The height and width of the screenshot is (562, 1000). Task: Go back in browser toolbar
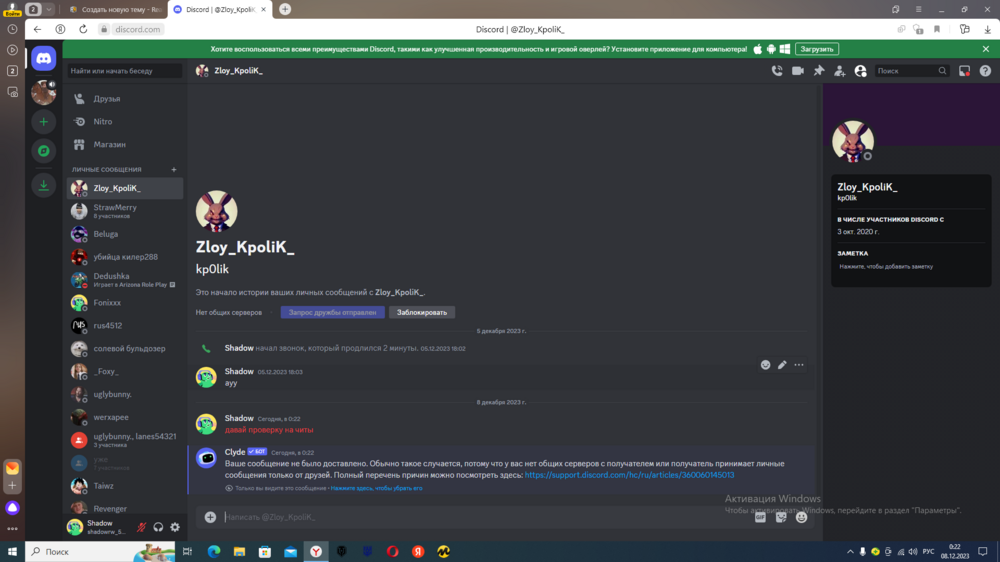pyautogui.click(x=38, y=29)
